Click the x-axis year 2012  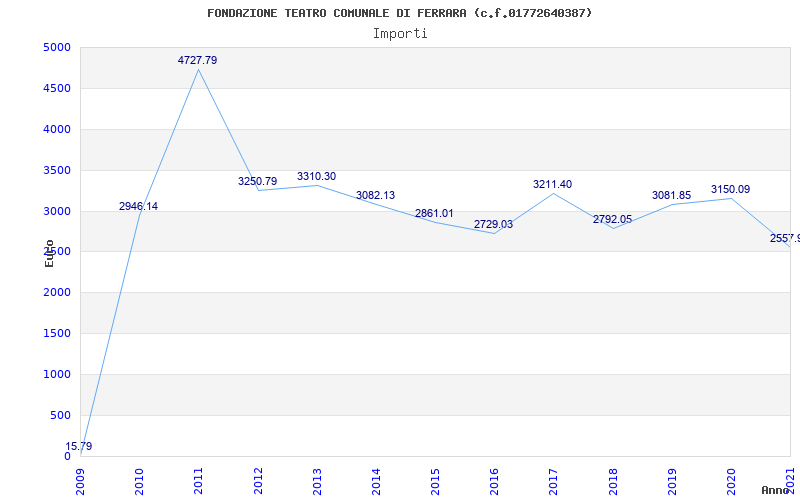tap(258, 481)
